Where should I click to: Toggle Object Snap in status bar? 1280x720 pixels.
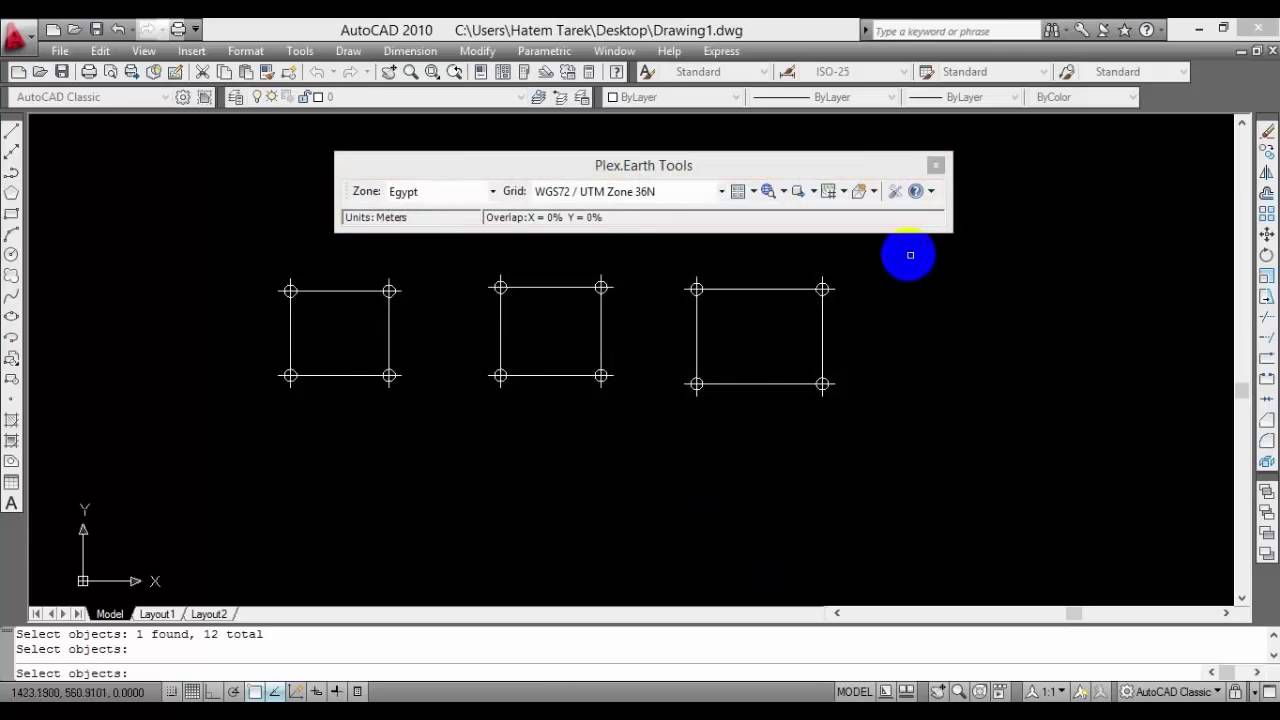(255, 692)
